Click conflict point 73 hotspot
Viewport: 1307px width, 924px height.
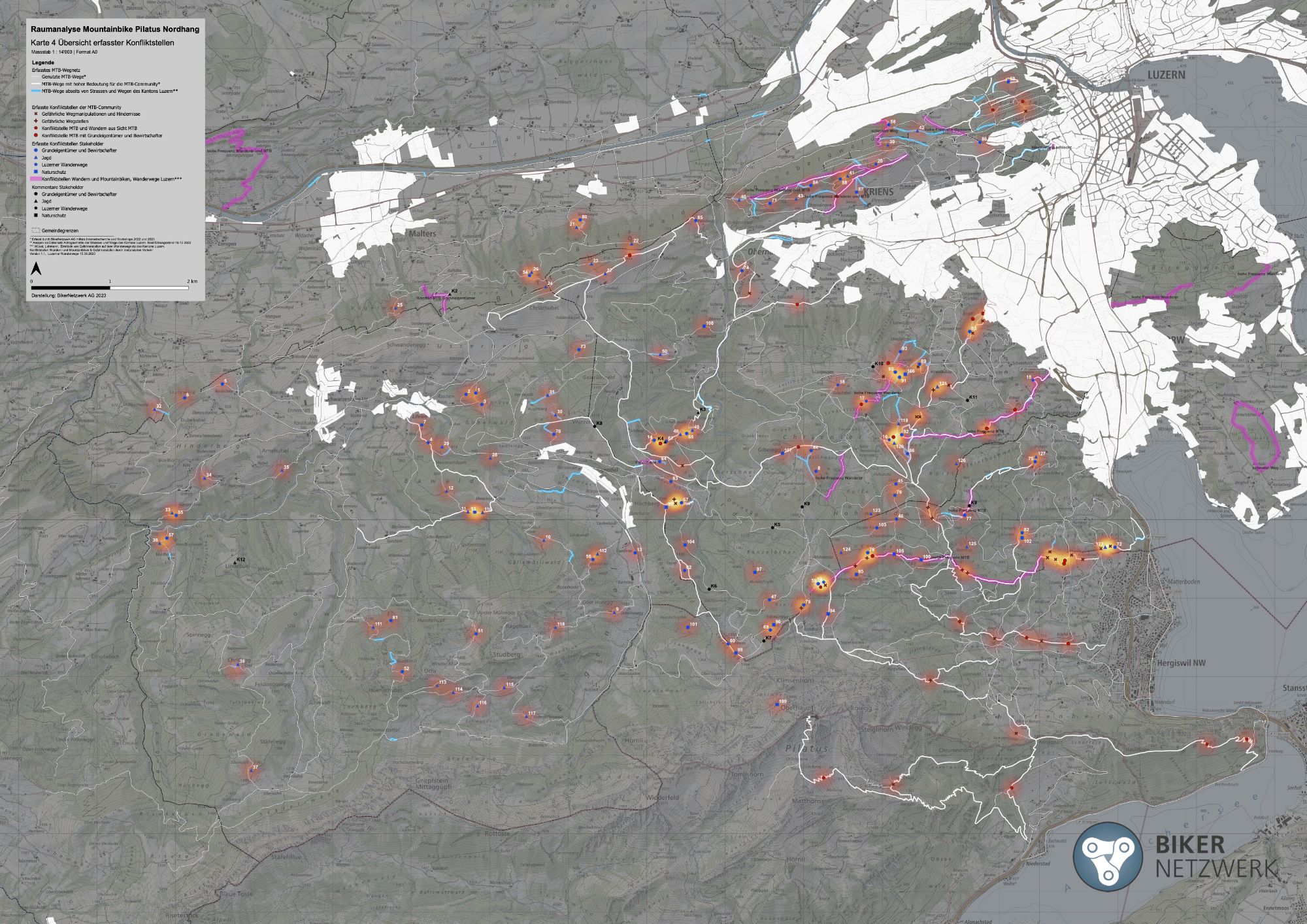tap(578, 350)
